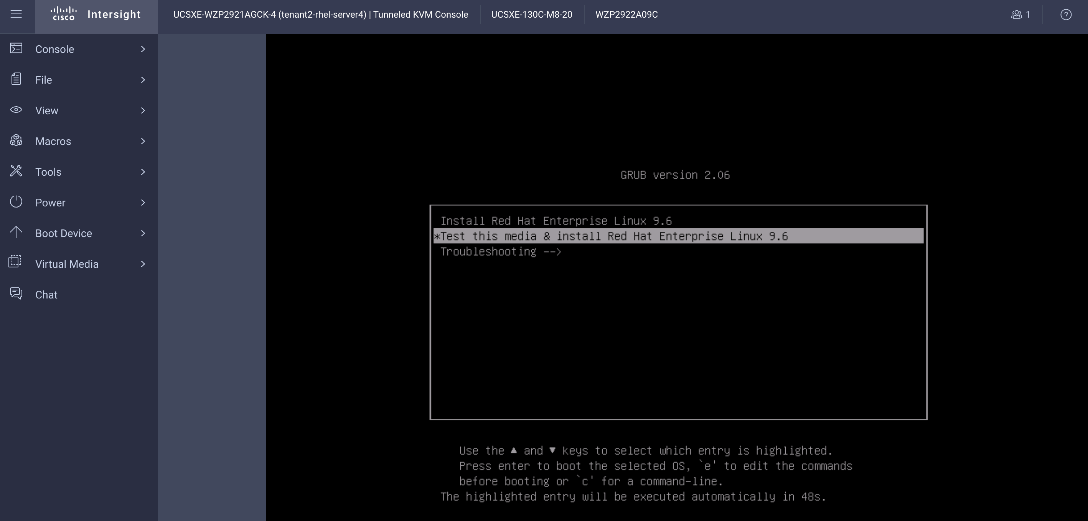The width and height of the screenshot is (1088, 521).
Task: Click the Chat bubble icon
Action: [x=16, y=293]
